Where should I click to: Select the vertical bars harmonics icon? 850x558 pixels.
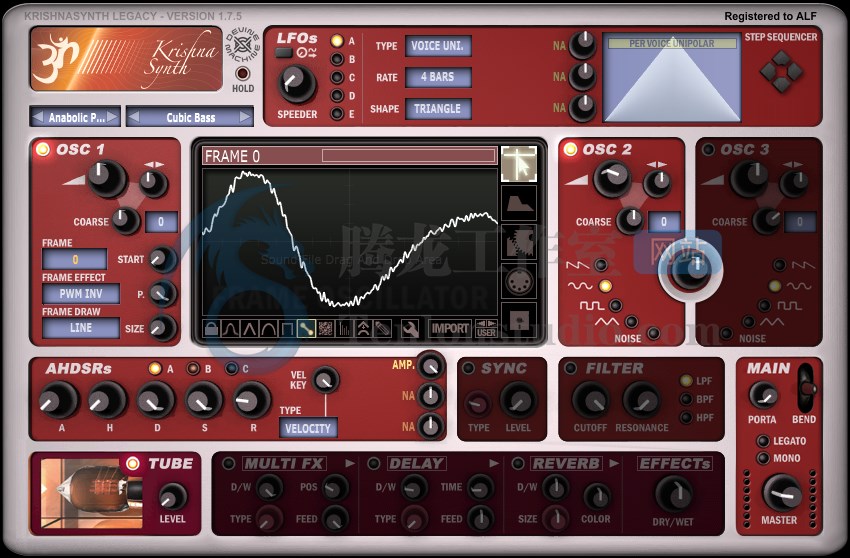click(344, 329)
